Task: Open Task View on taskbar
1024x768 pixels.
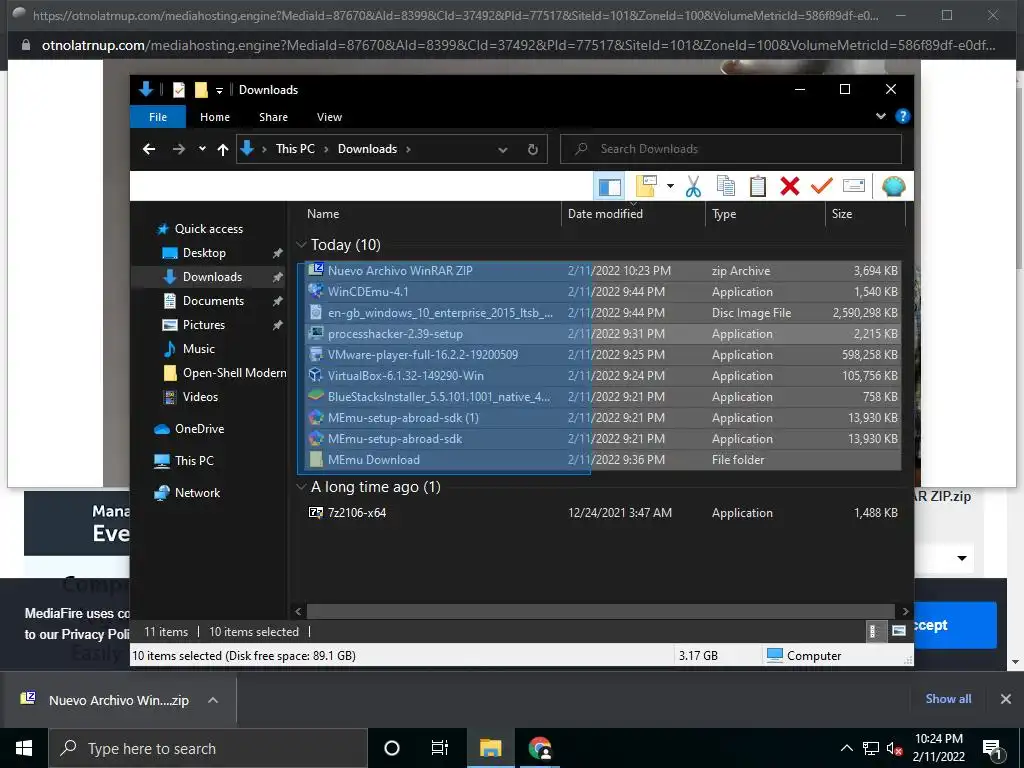Action: tap(440, 748)
